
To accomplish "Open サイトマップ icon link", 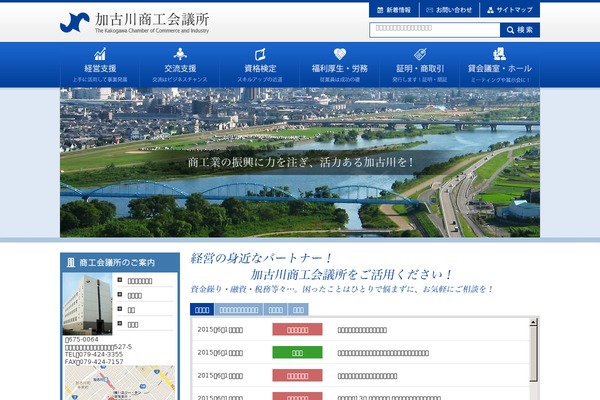I will tap(510, 10).
